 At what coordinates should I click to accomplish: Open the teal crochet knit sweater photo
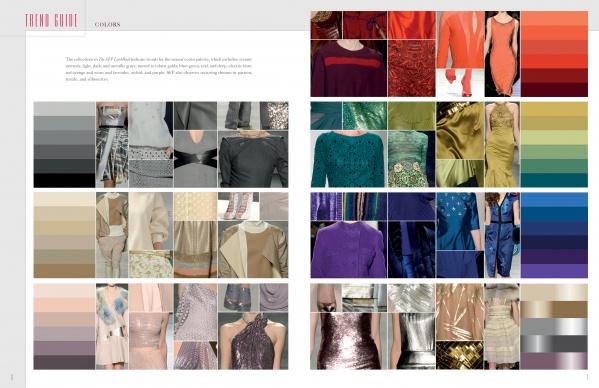[x=349, y=159]
